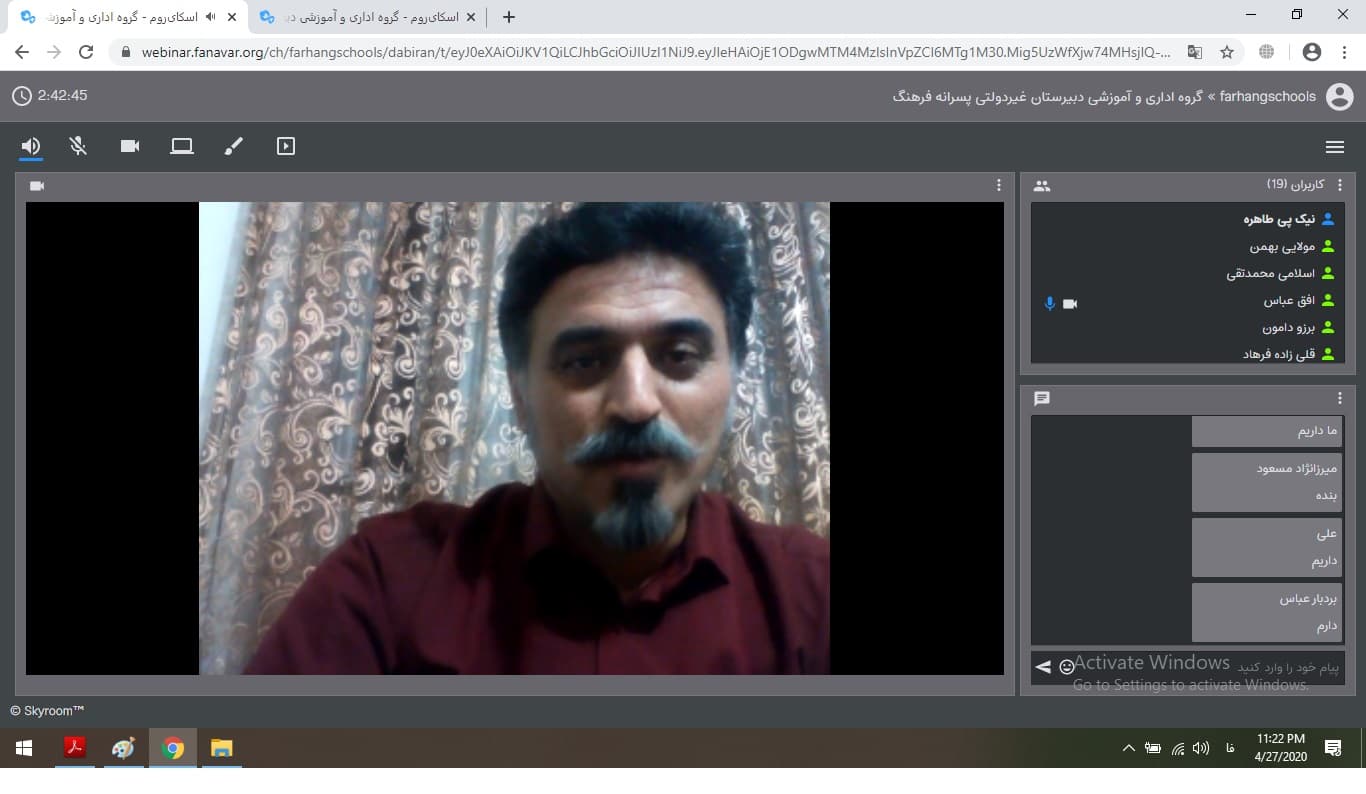This screenshot has width=1366, height=794.
Task: Bookmark this page with star icon
Action: (1227, 52)
